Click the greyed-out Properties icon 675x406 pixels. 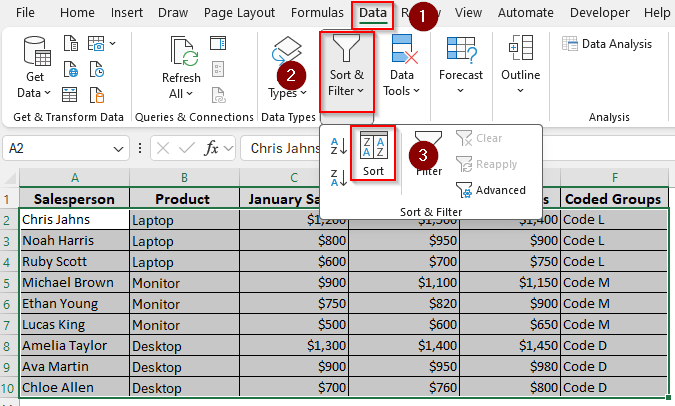click(x=218, y=69)
